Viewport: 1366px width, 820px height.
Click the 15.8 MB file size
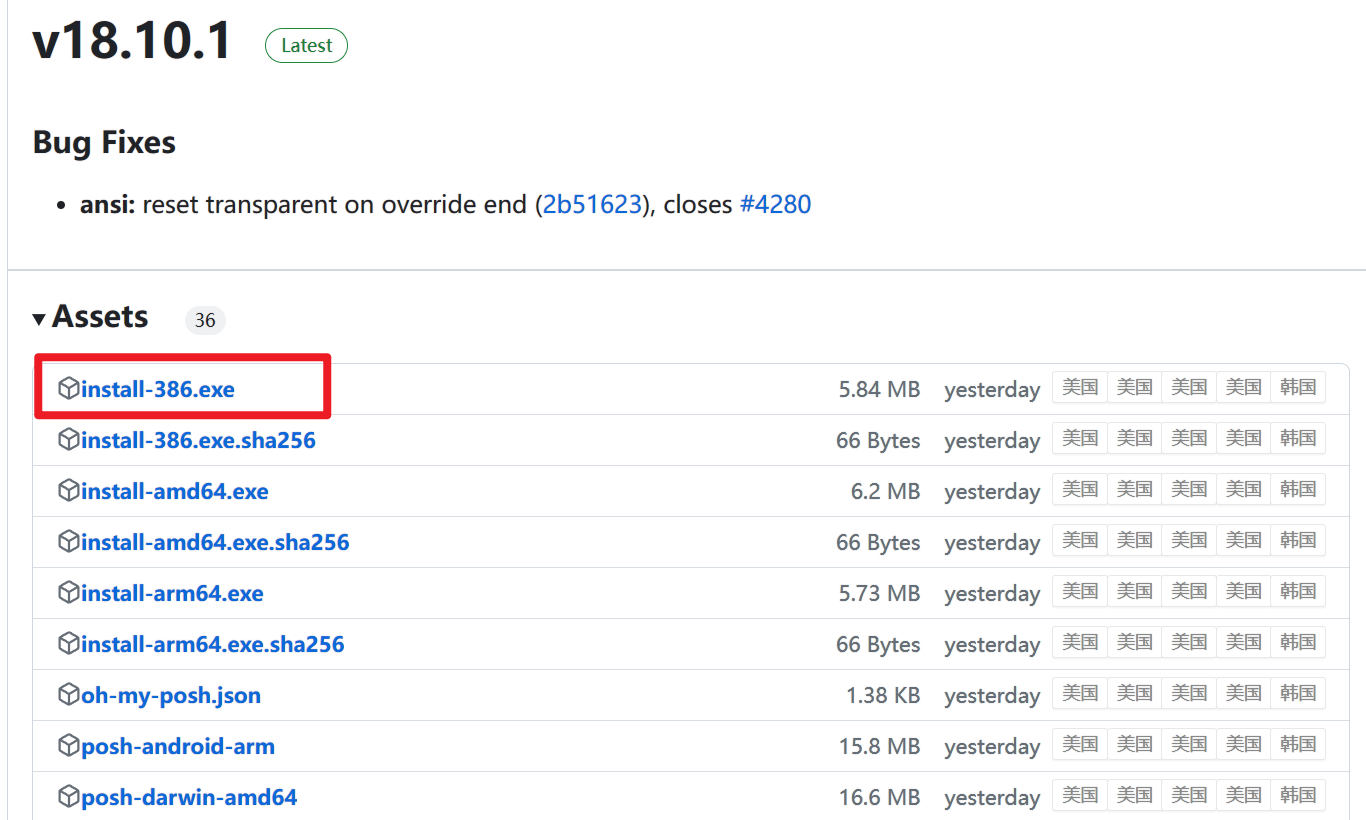[x=879, y=746]
